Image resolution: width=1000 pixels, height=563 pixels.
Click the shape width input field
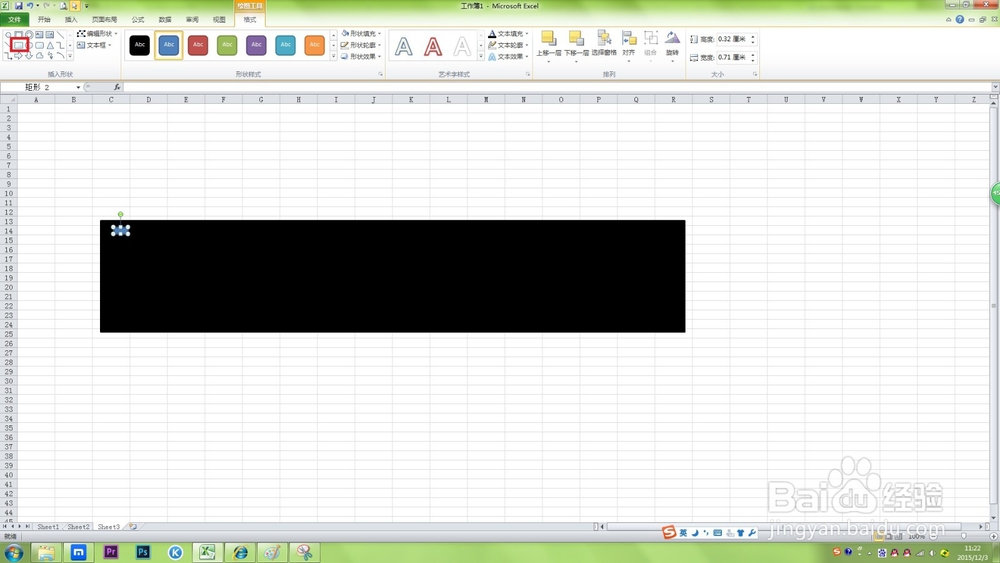tap(733, 57)
